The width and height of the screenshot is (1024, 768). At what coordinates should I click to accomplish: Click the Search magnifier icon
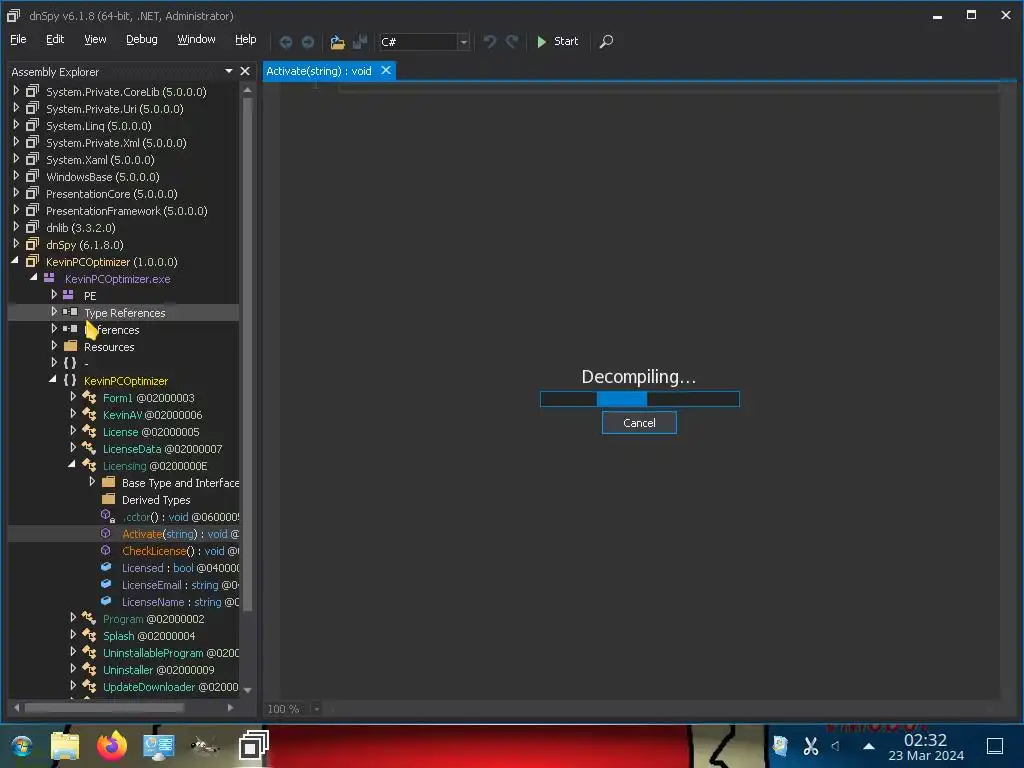(606, 42)
